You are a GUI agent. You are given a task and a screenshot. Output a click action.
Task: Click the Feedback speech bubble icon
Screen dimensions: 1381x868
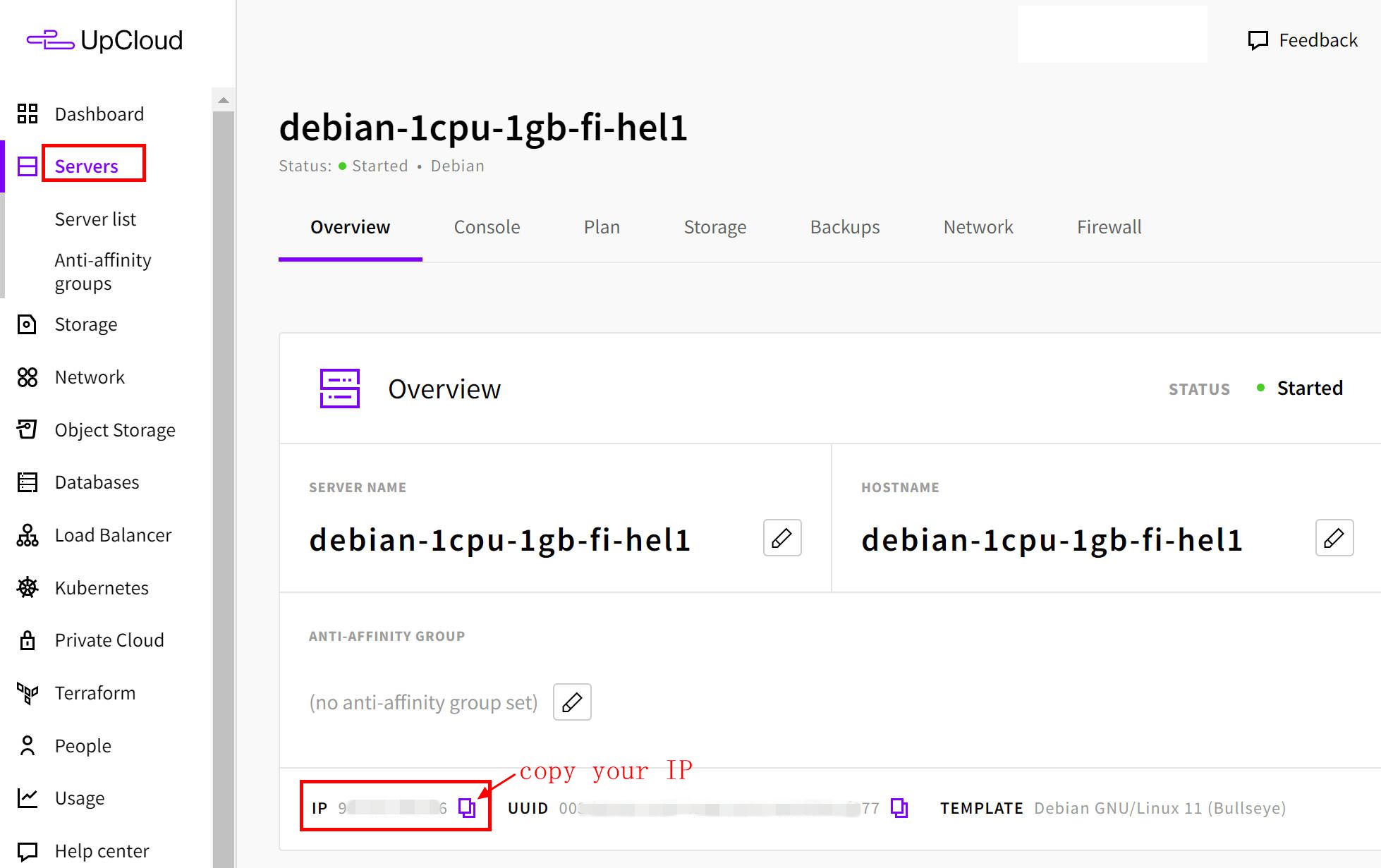tap(1258, 40)
